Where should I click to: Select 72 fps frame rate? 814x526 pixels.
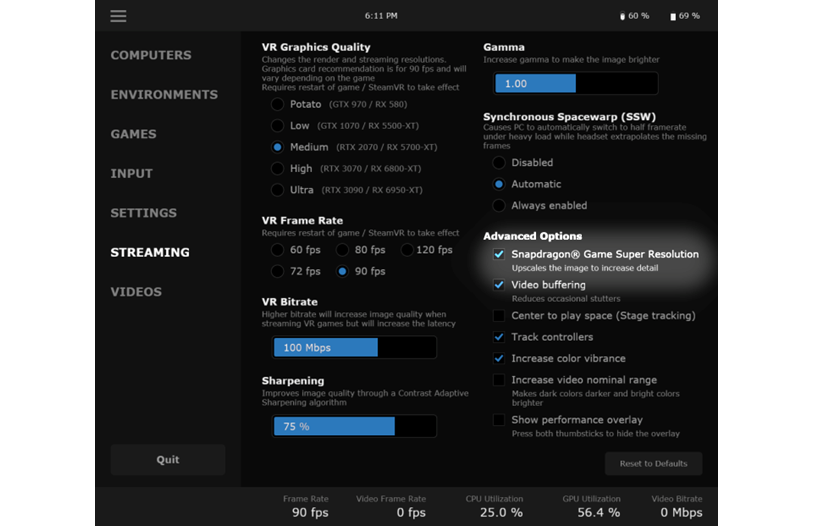coord(277,271)
